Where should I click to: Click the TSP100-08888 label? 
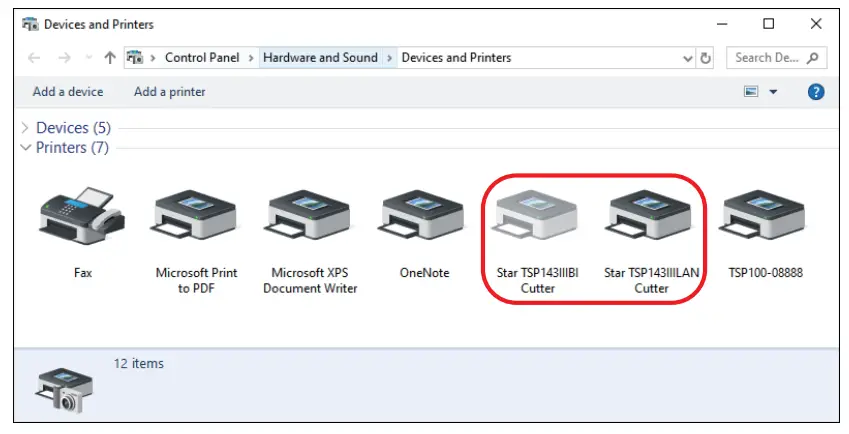click(x=765, y=273)
